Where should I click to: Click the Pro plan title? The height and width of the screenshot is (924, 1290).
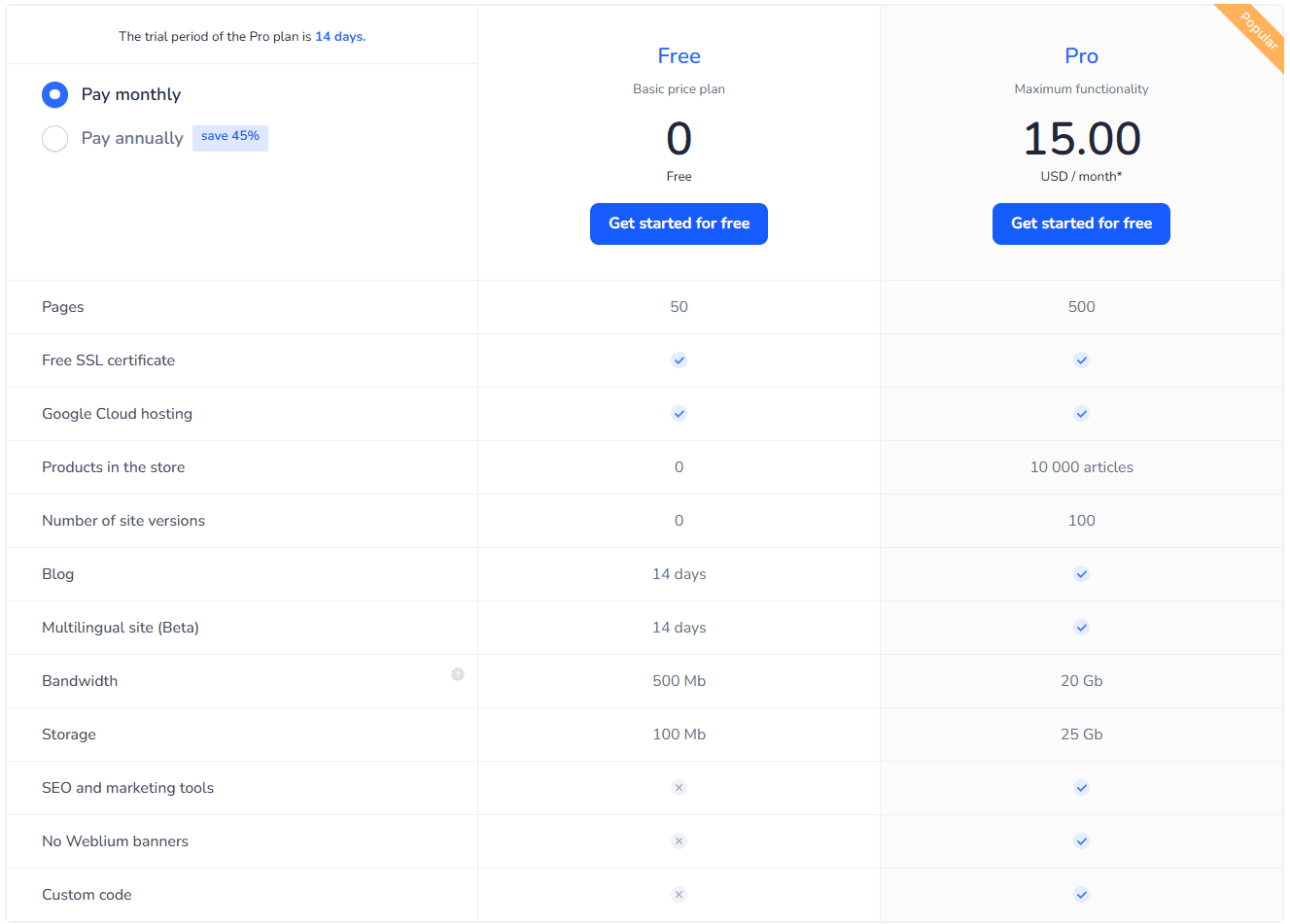1081,56
